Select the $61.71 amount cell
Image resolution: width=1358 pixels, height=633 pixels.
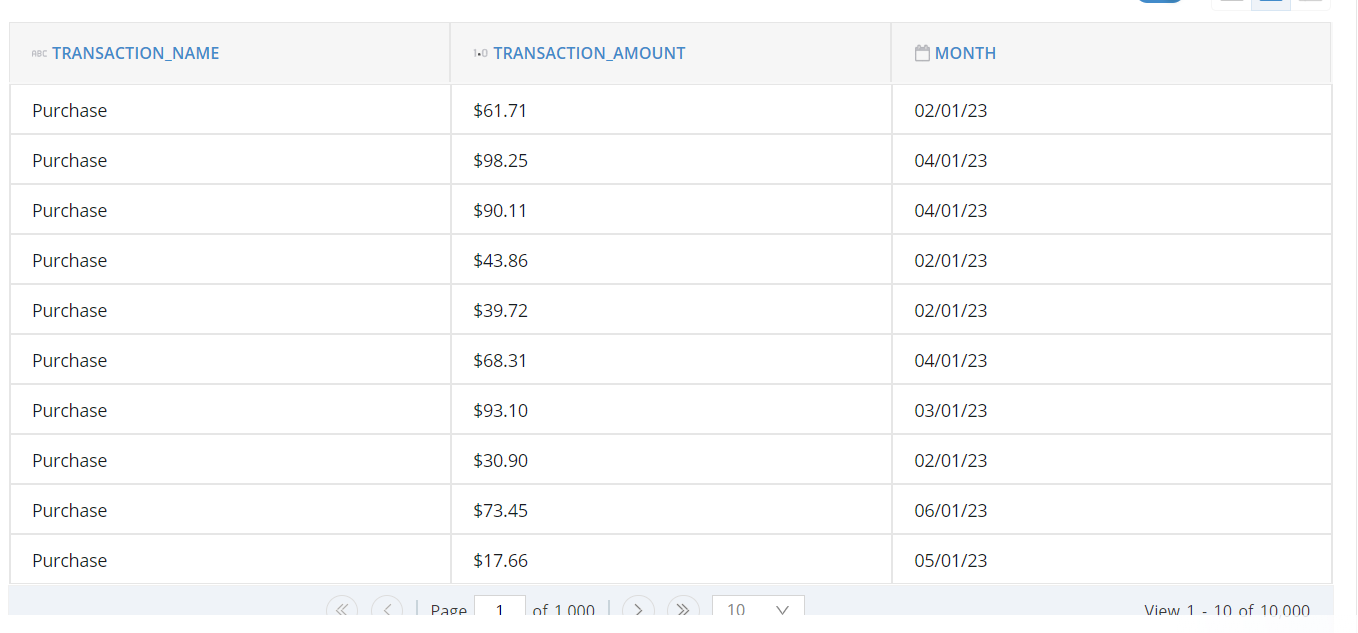pyautogui.click(x=671, y=110)
